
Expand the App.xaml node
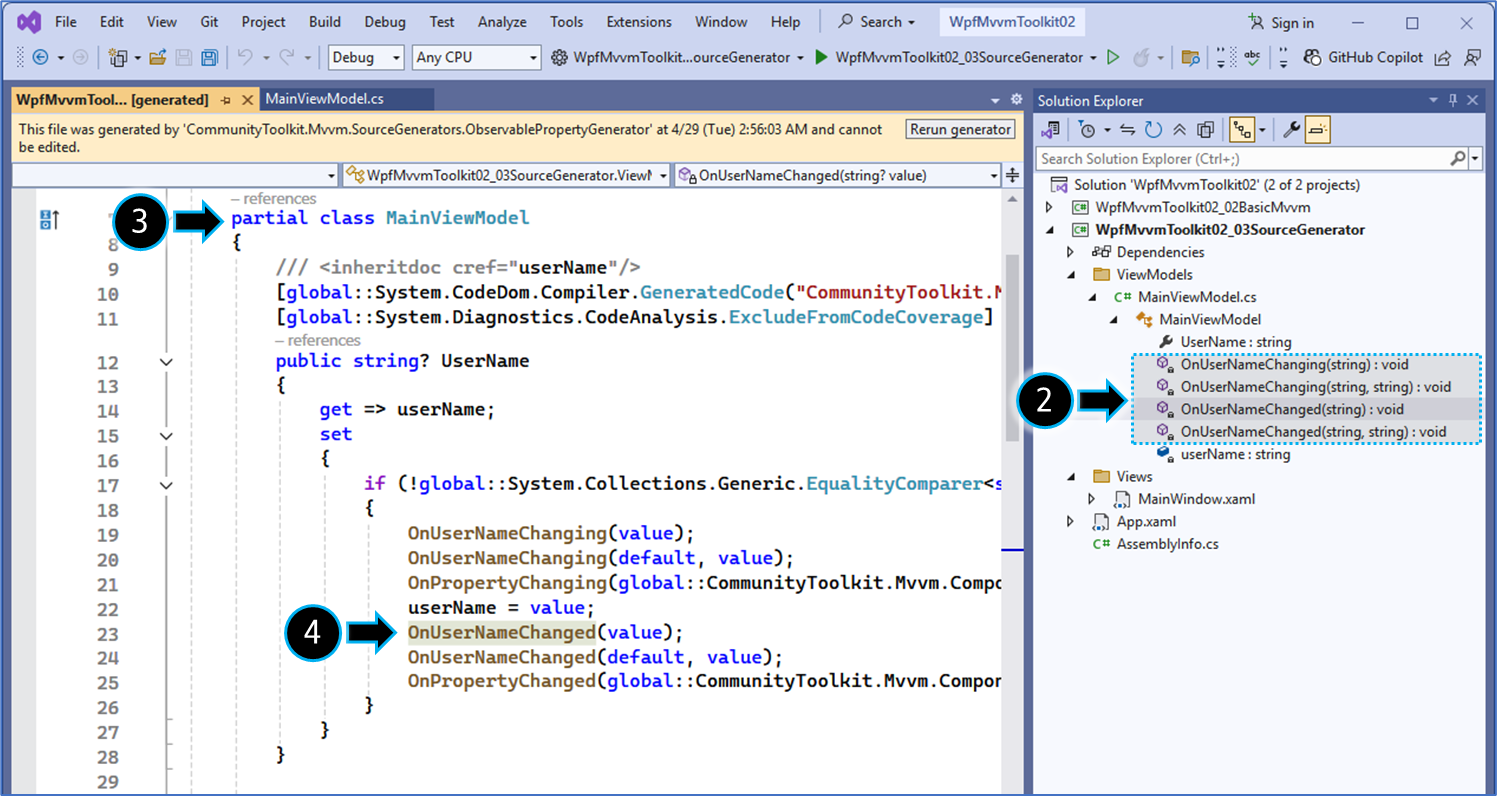point(1071,521)
